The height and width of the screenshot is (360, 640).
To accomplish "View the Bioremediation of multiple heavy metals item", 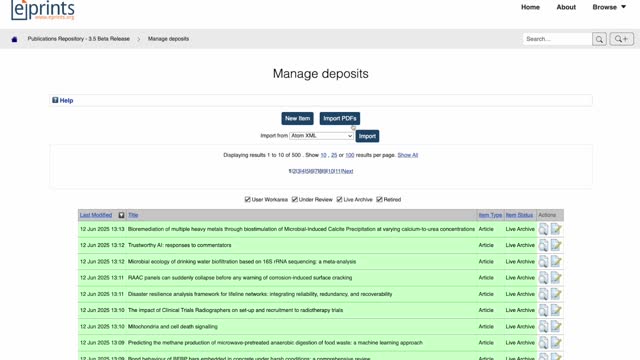I will point(543,229).
